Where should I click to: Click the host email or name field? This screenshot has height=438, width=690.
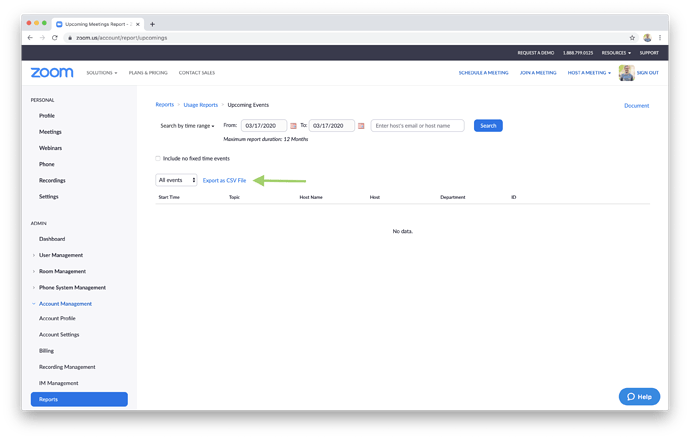[x=417, y=126]
